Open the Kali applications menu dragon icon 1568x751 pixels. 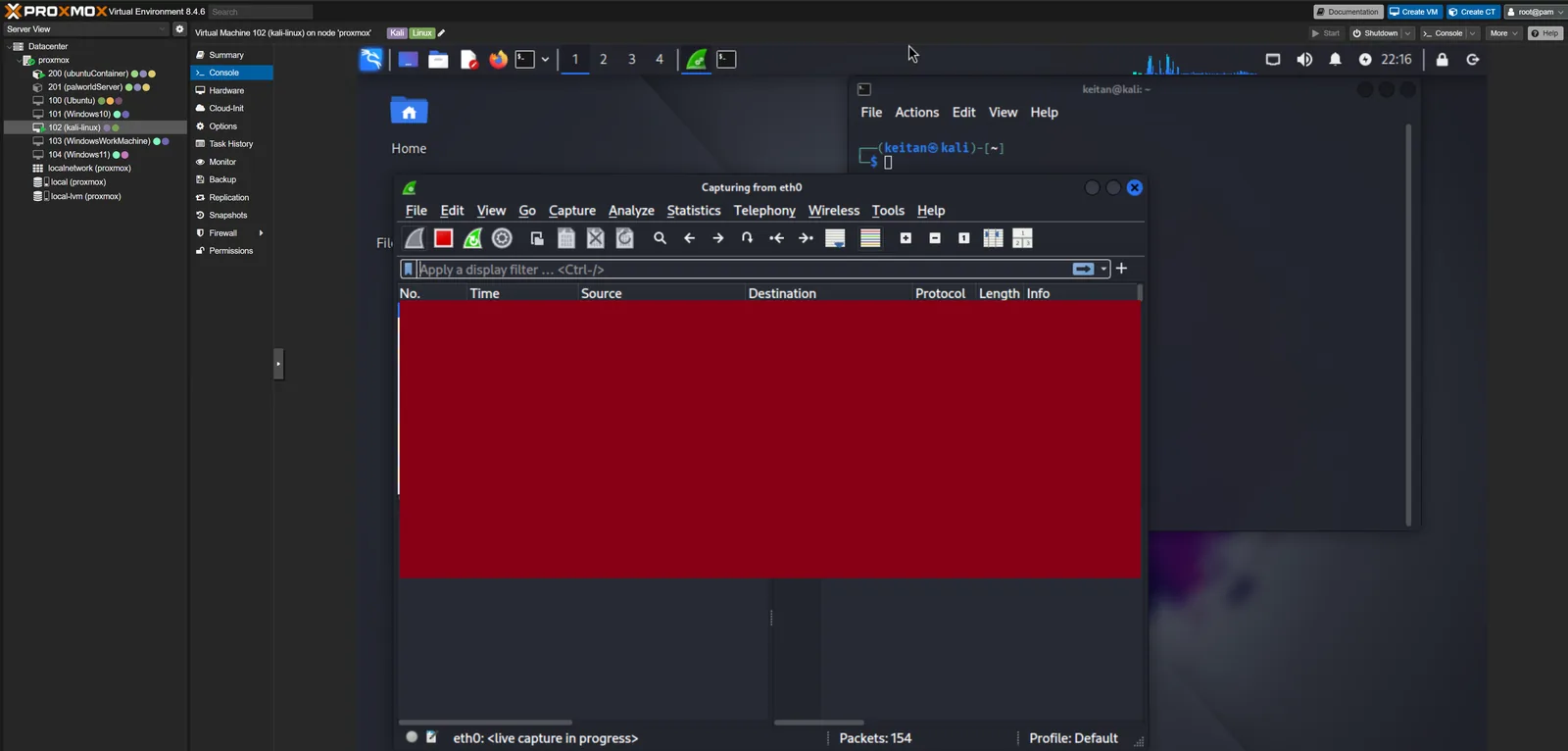(x=371, y=60)
